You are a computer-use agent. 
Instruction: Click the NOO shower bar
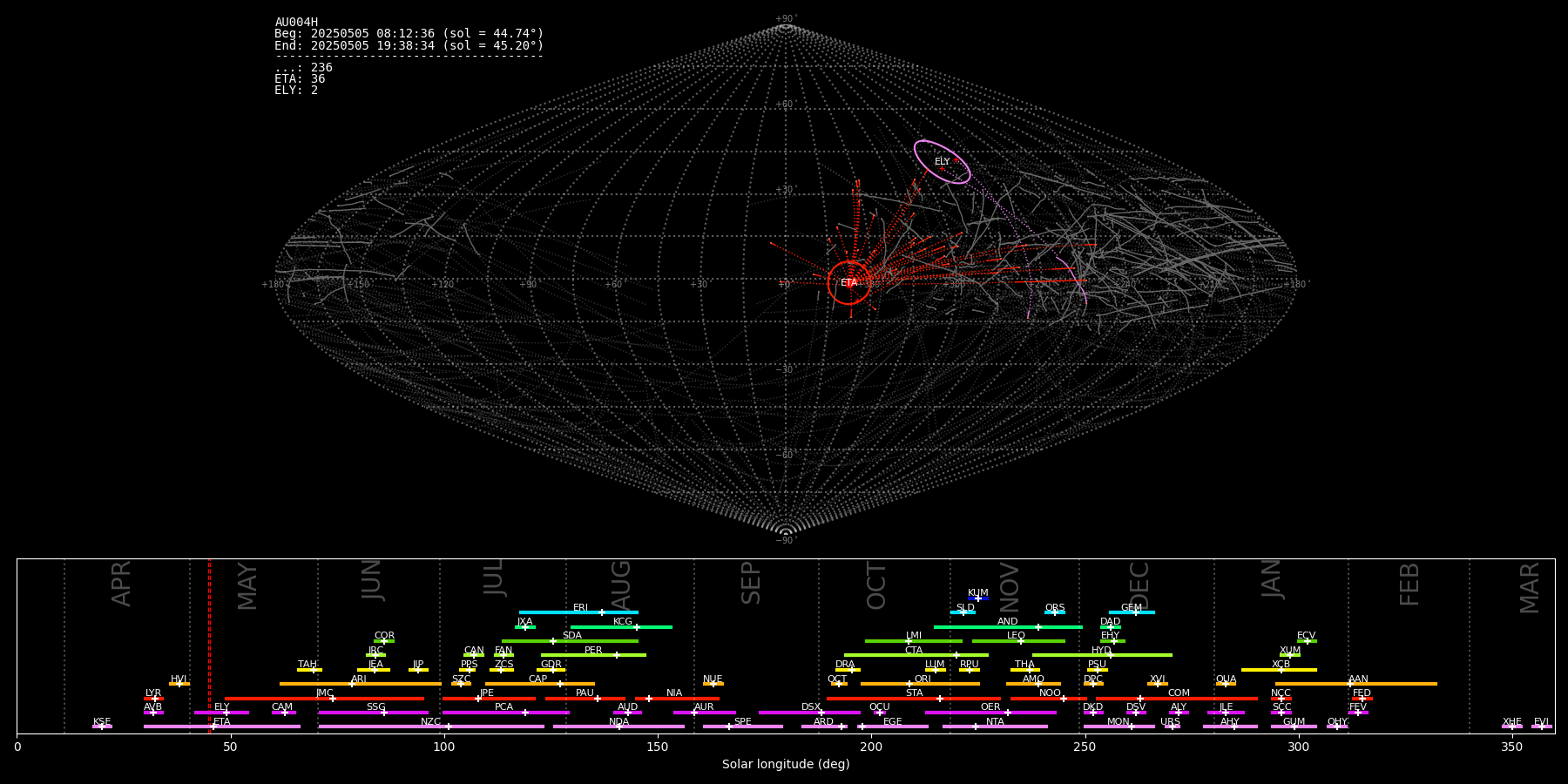(1049, 699)
